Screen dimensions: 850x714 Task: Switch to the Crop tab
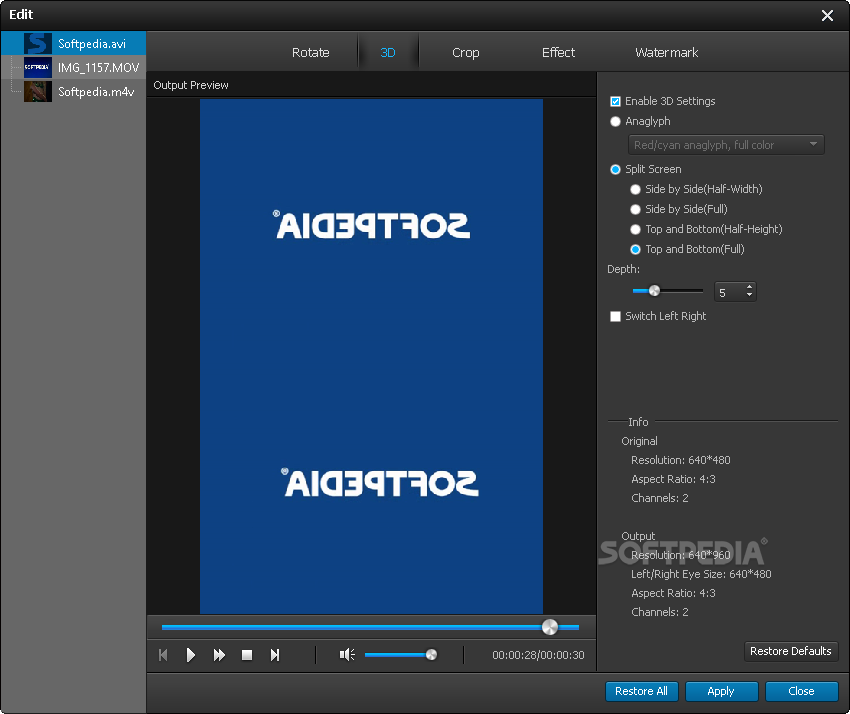466,53
